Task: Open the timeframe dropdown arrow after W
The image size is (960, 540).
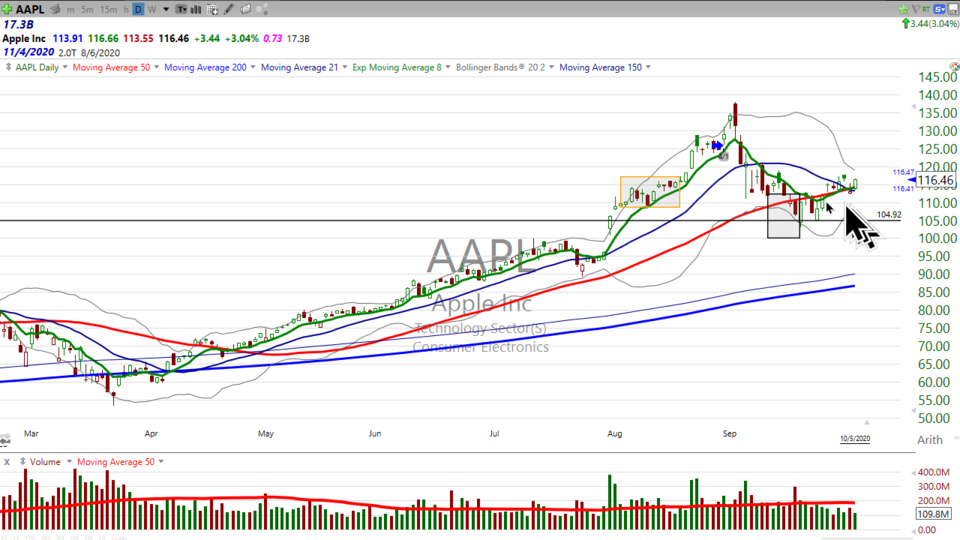Action: [166, 9]
